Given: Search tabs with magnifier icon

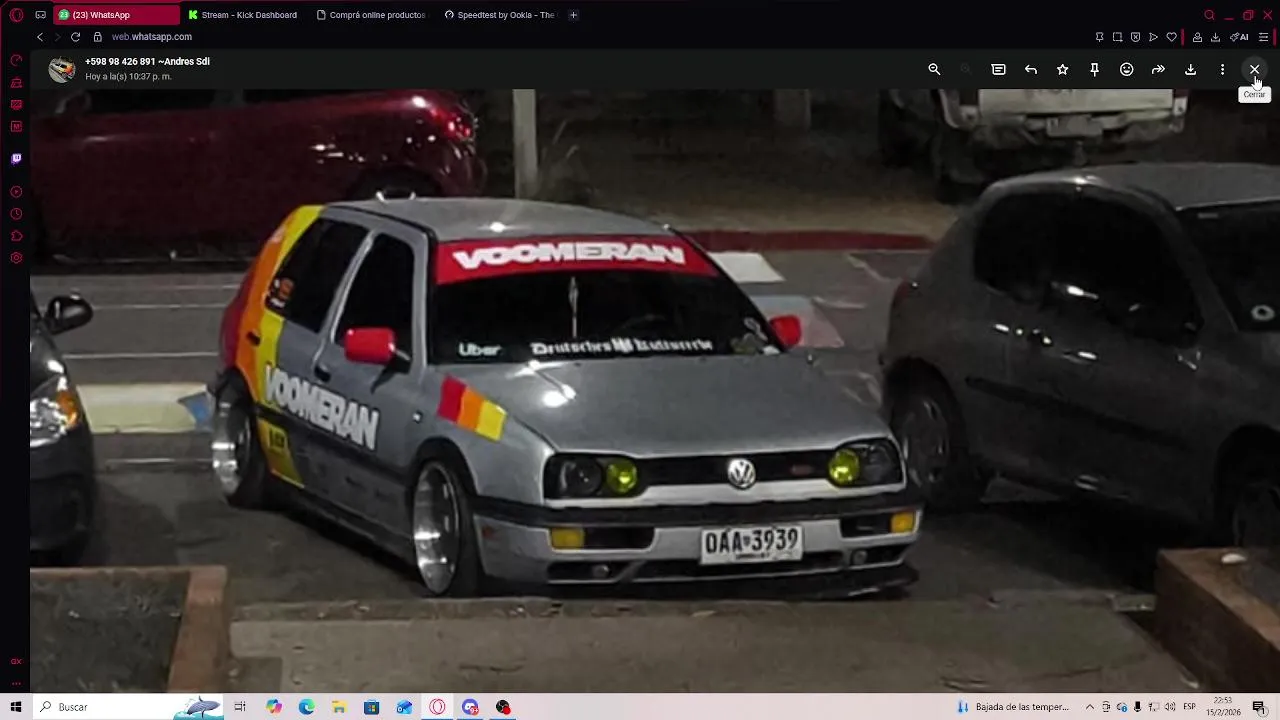Looking at the screenshot, I should (x=1209, y=15).
